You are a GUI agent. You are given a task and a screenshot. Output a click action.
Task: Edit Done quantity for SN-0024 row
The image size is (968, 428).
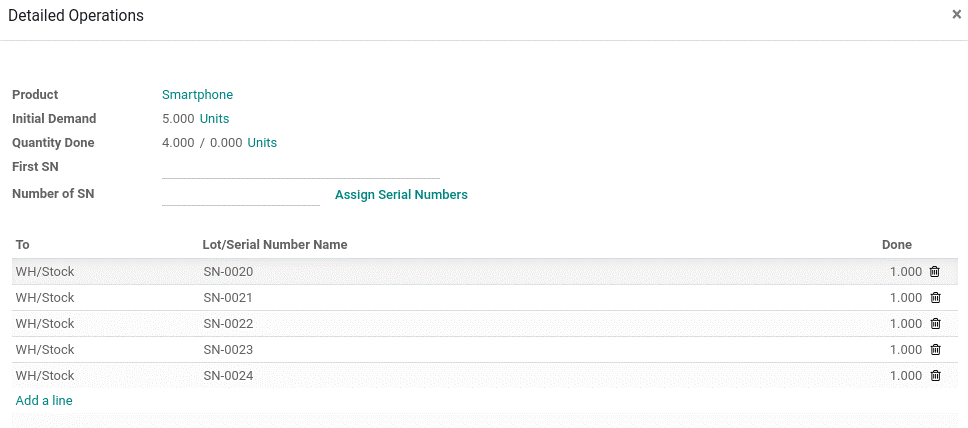[906, 376]
